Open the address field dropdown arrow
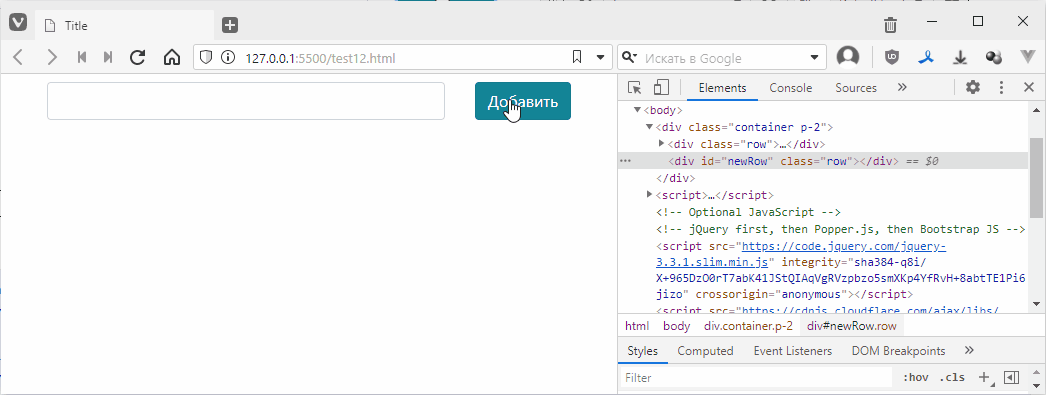Image resolution: width=1046 pixels, height=395 pixels. 600,58
